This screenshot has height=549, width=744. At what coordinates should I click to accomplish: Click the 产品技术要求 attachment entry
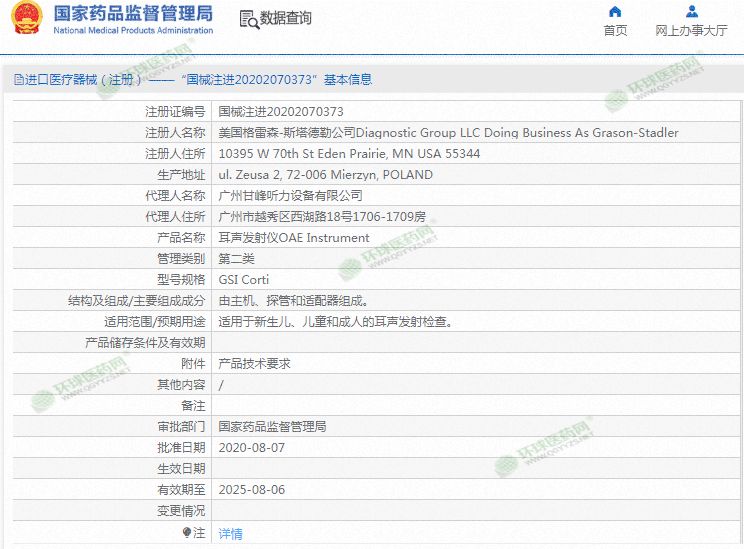[254, 364]
